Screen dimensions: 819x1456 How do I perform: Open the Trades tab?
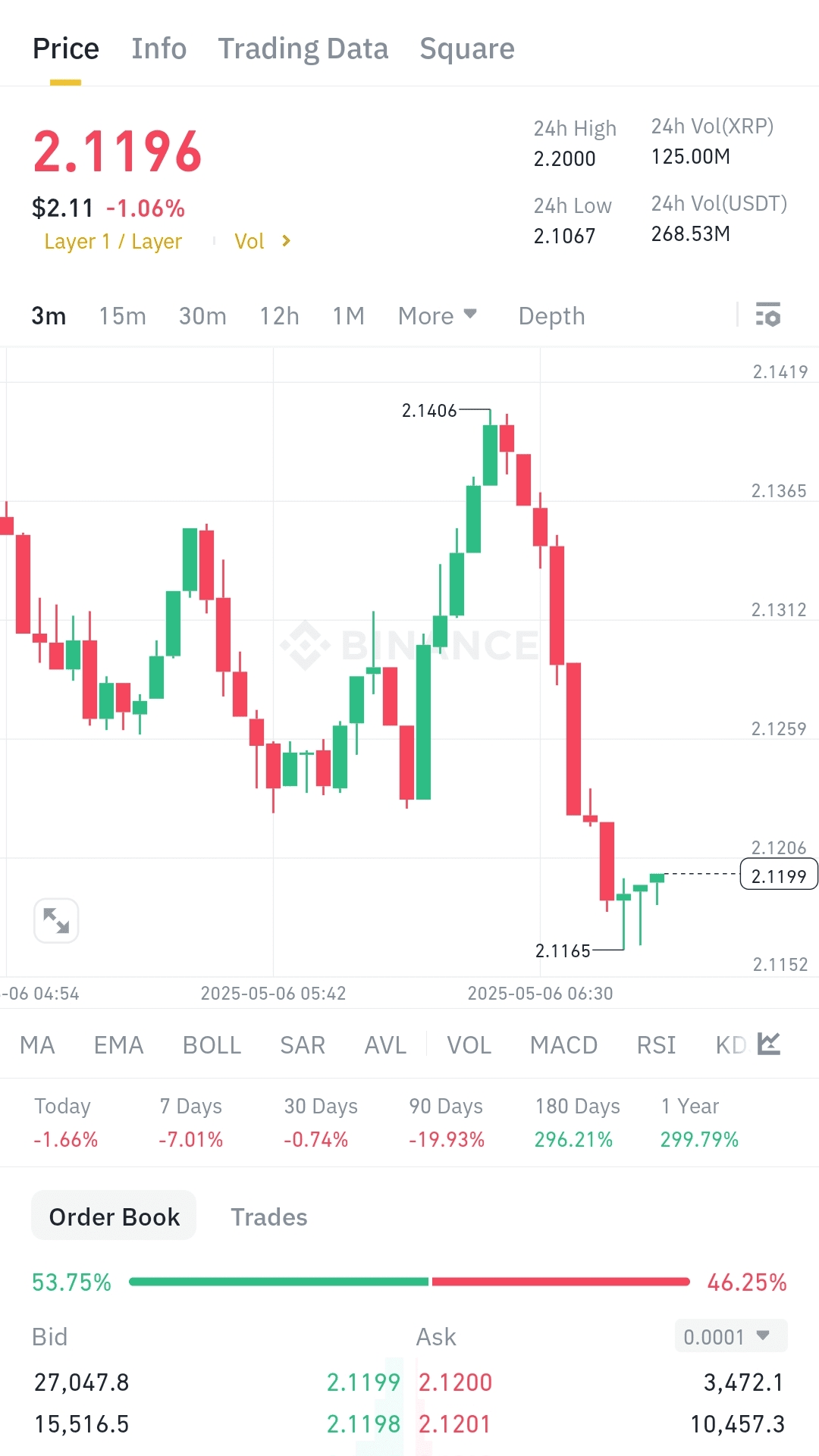[x=268, y=1217]
